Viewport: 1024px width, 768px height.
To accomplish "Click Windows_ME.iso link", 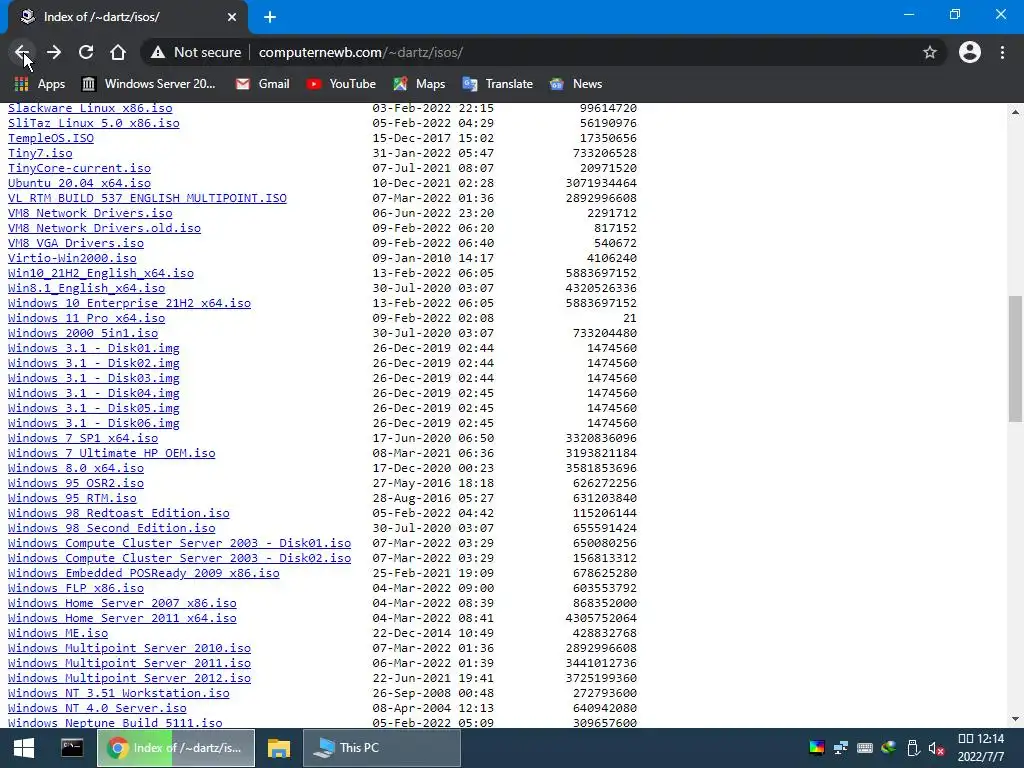I will tap(58, 633).
